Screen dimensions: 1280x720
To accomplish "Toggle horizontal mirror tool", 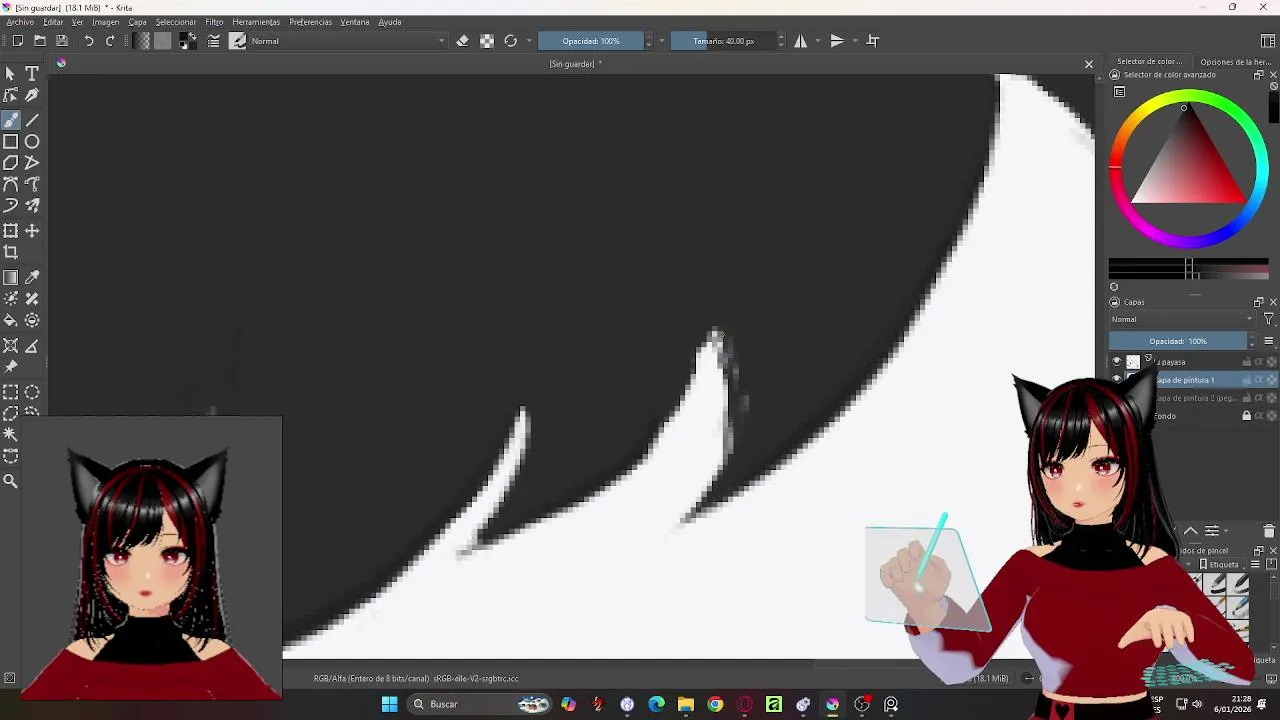I will pyautogui.click(x=800, y=41).
